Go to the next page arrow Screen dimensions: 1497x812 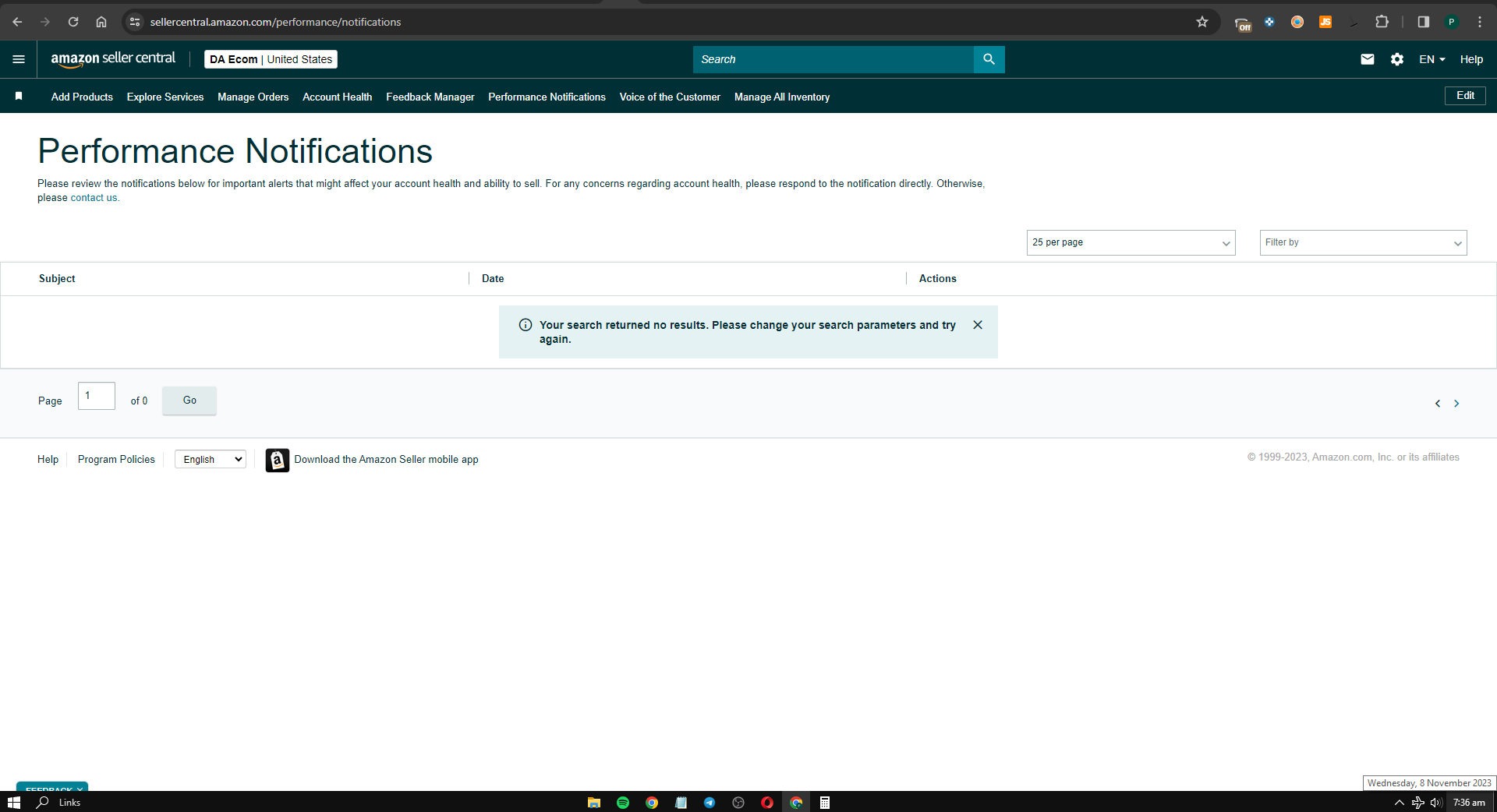click(x=1456, y=404)
